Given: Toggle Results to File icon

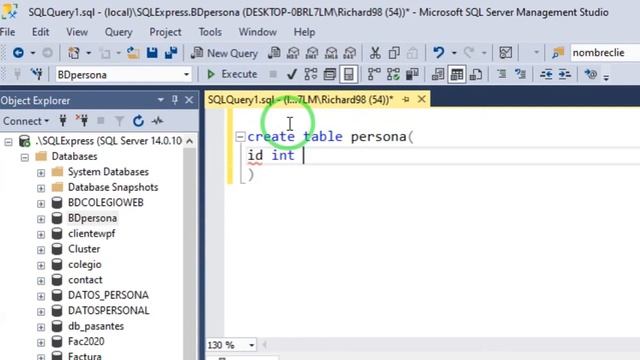Looking at the screenshot, I should [x=476, y=74].
